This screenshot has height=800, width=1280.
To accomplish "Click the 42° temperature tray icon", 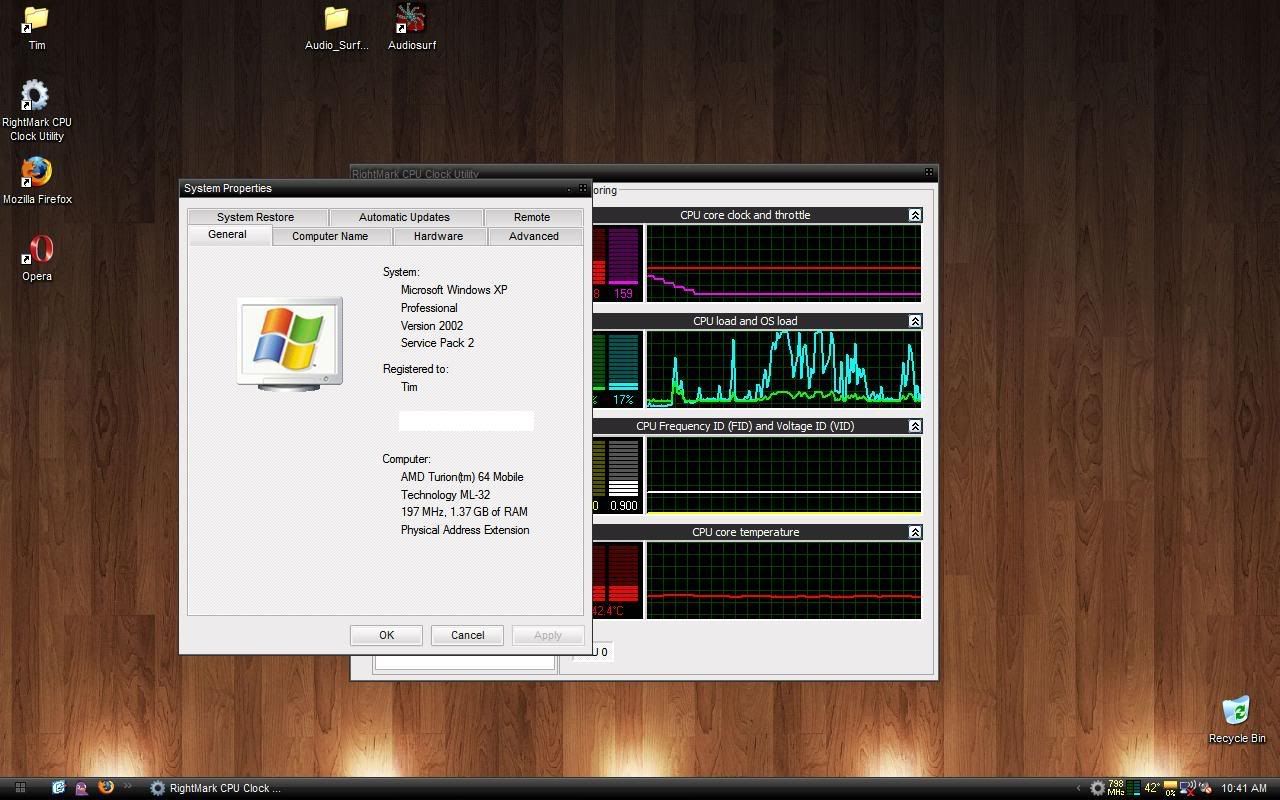I will 1152,788.
